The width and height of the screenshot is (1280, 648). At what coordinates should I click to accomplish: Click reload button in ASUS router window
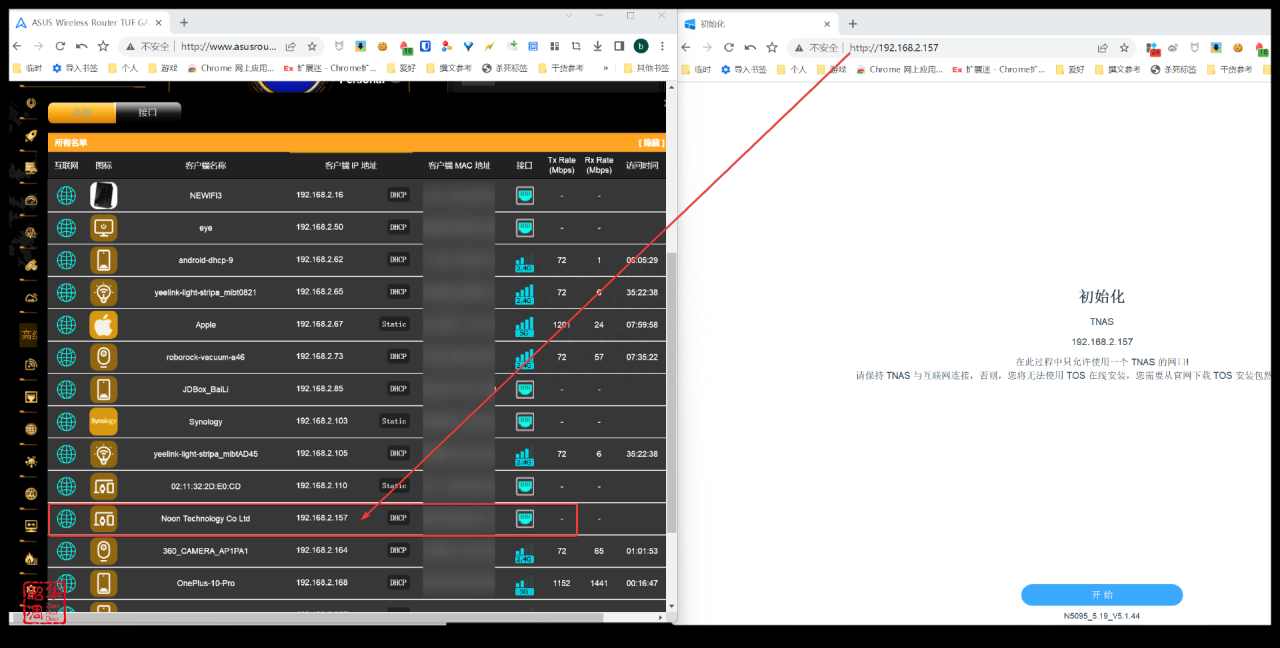point(60,46)
